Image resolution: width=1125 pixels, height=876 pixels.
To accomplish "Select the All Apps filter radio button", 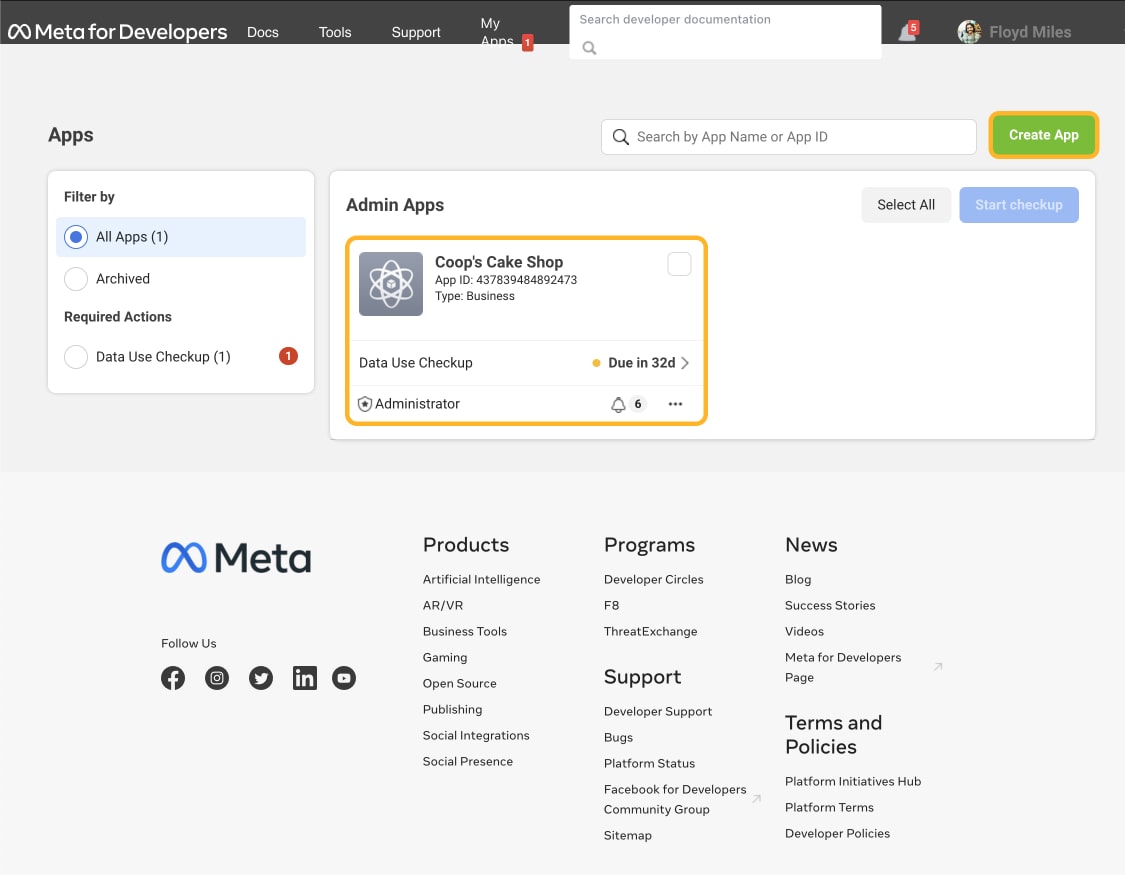I will (75, 237).
